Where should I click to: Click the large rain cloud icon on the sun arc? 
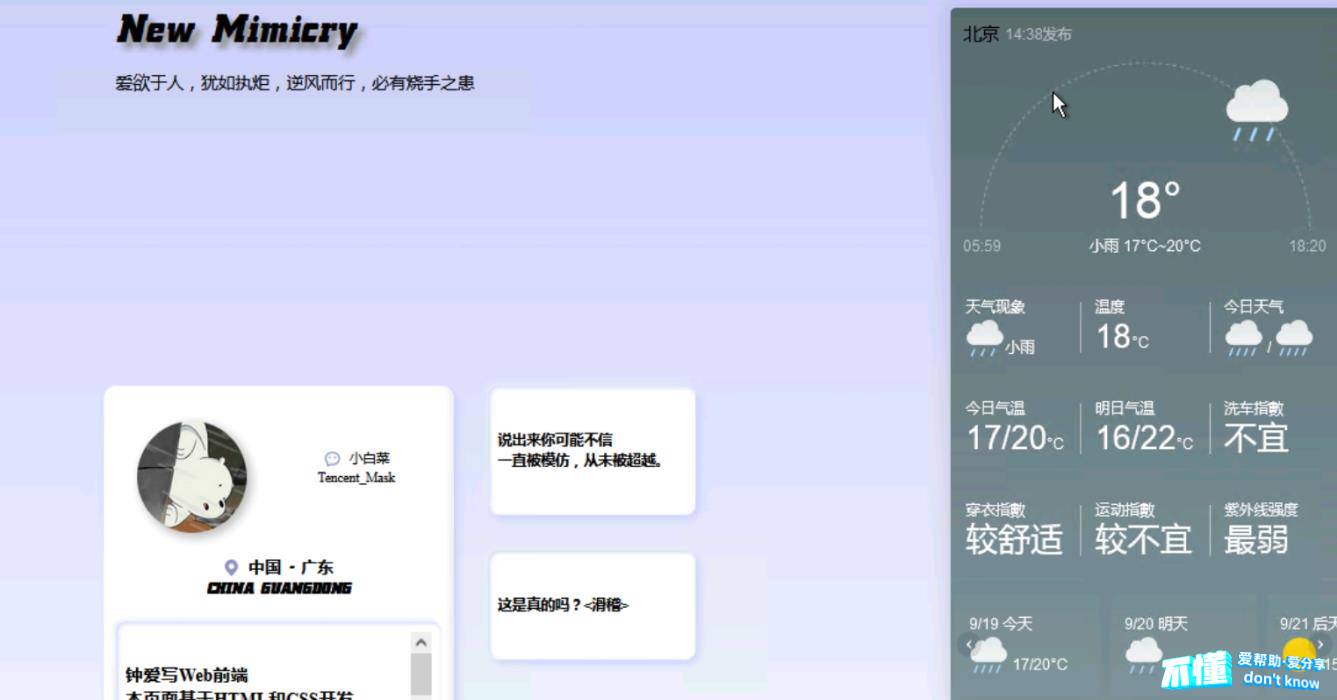click(x=1256, y=111)
